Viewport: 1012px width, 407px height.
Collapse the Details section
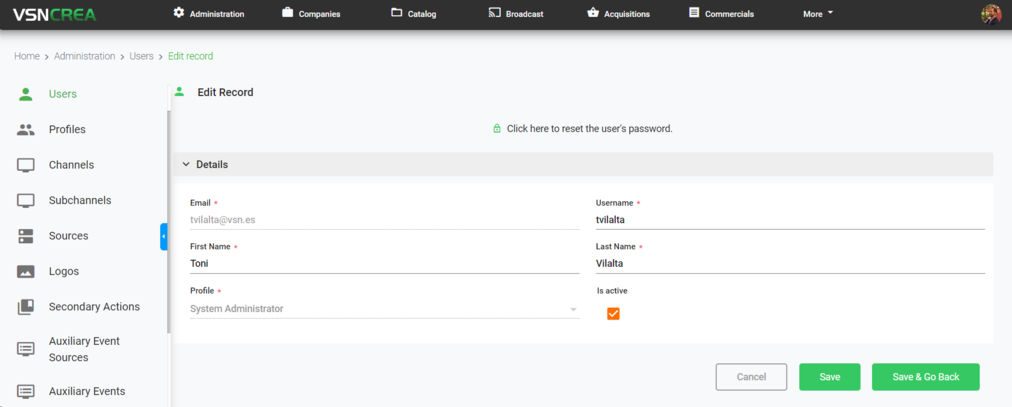(186, 165)
